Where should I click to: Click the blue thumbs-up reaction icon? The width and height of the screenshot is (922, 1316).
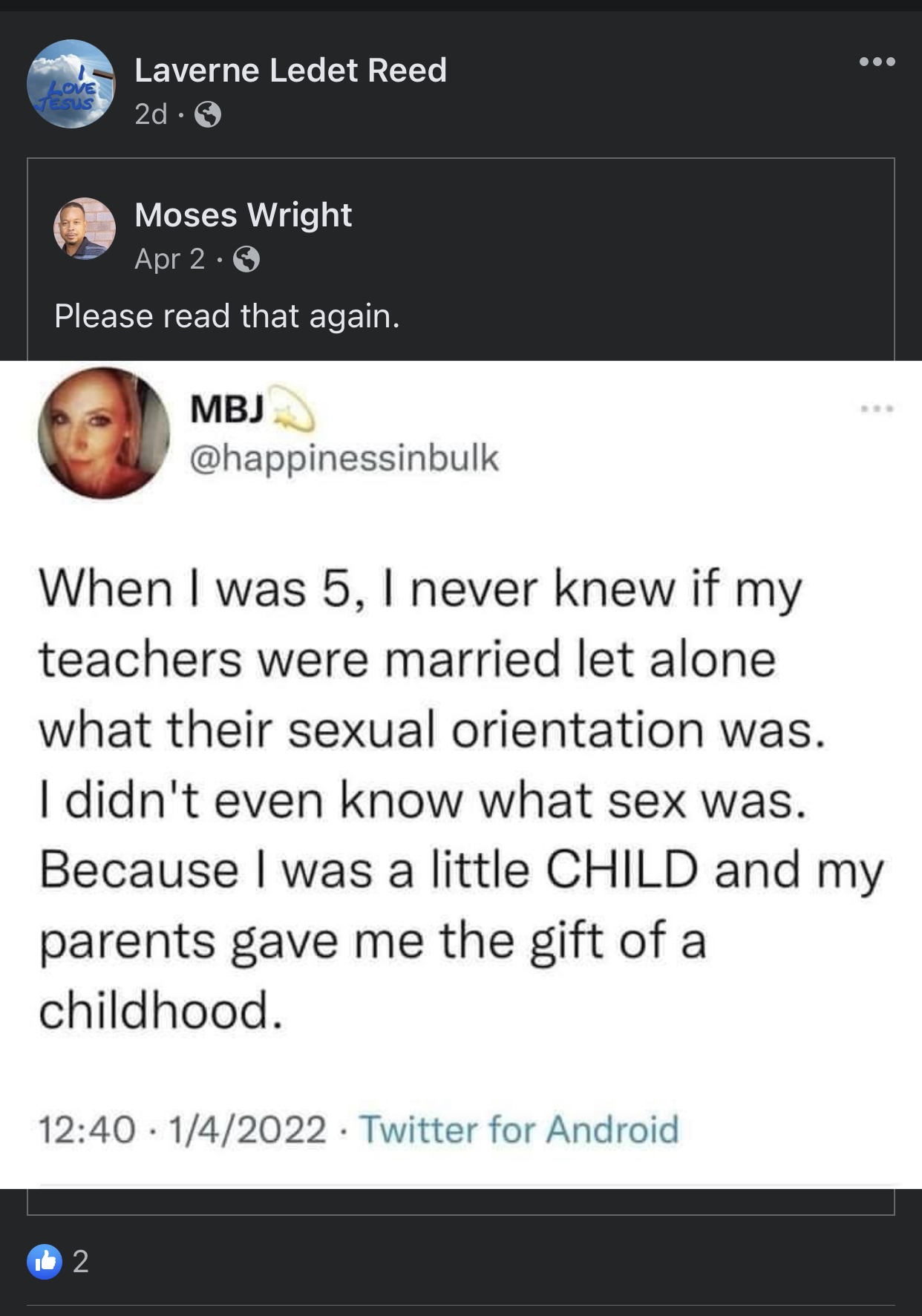pyautogui.click(x=45, y=1261)
